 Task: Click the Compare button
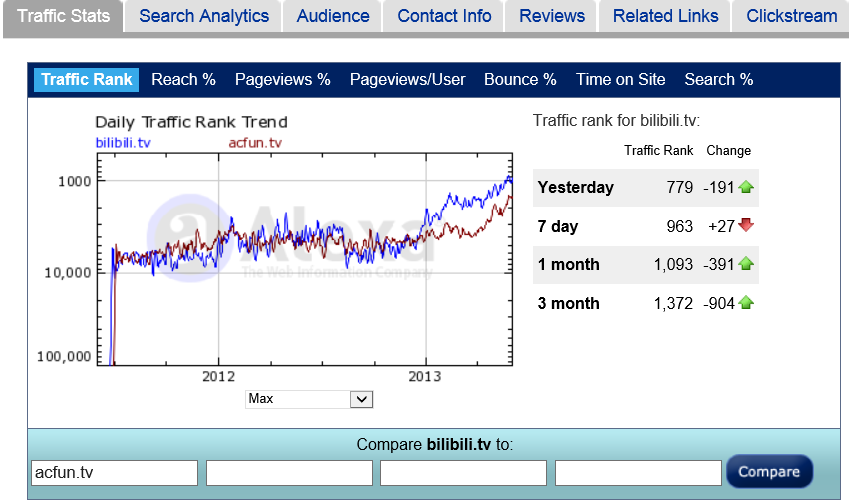coord(769,472)
